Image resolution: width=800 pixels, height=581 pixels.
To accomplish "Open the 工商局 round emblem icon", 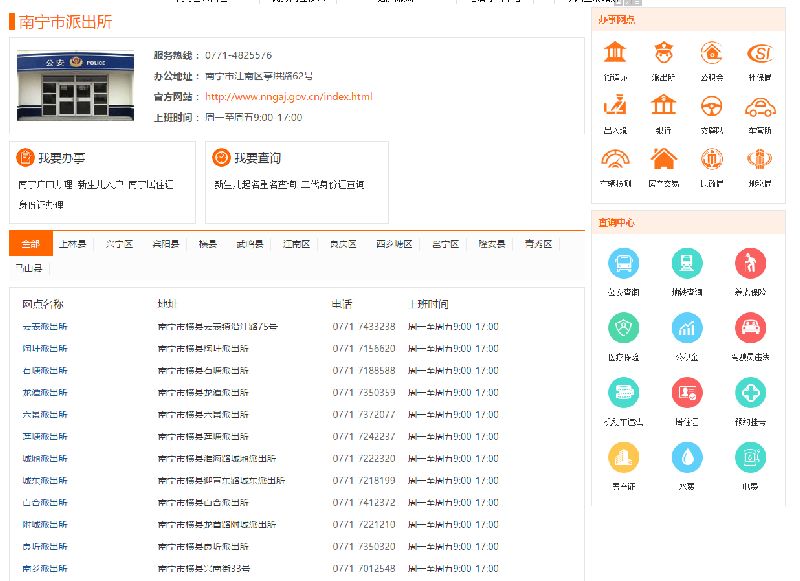I will [712, 159].
